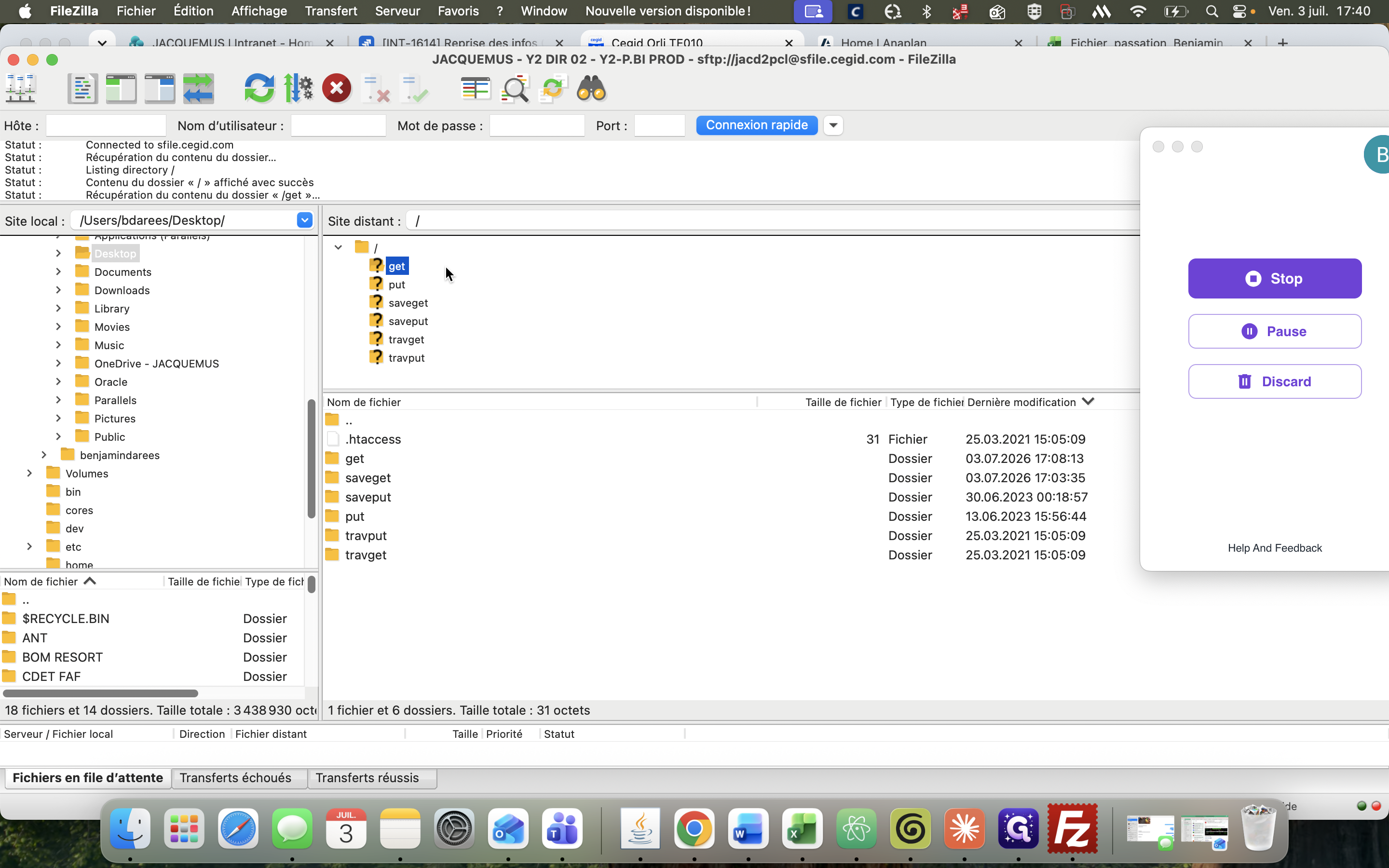1389x868 pixels.
Task: Click the Nom d'utilisateur input field
Action: coord(339,125)
